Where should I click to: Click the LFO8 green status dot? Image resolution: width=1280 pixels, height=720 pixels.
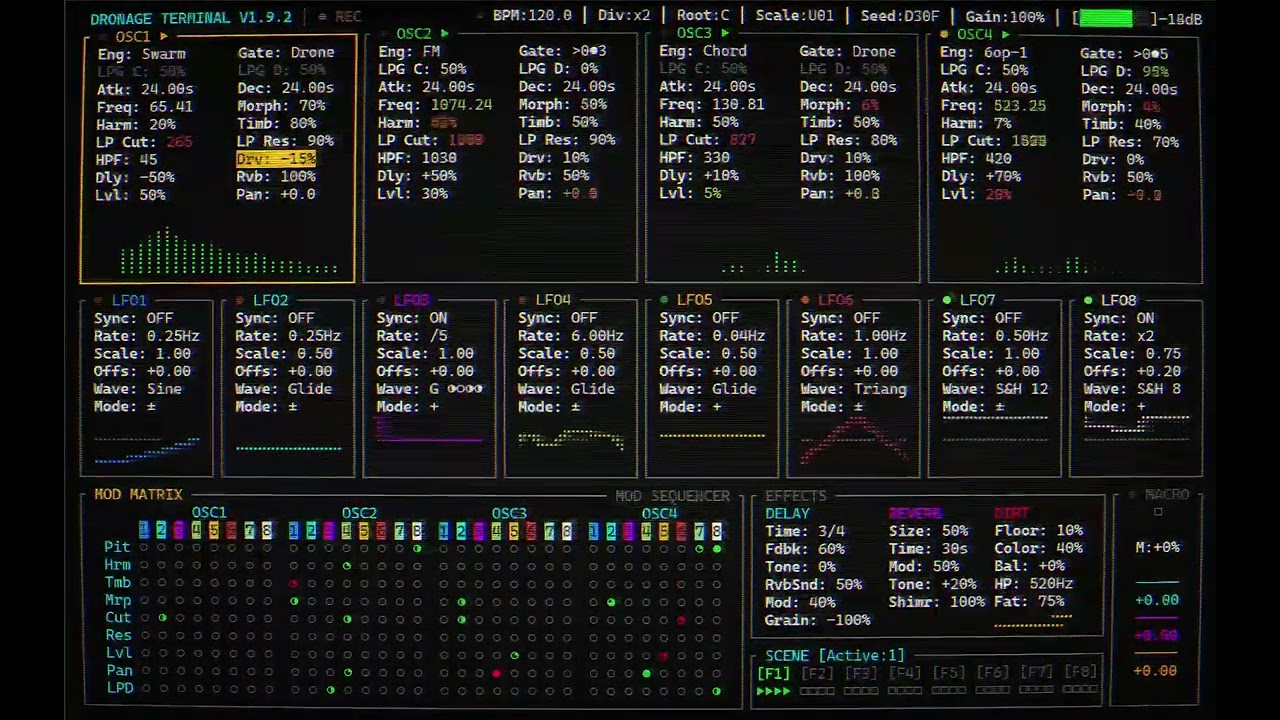1088,300
